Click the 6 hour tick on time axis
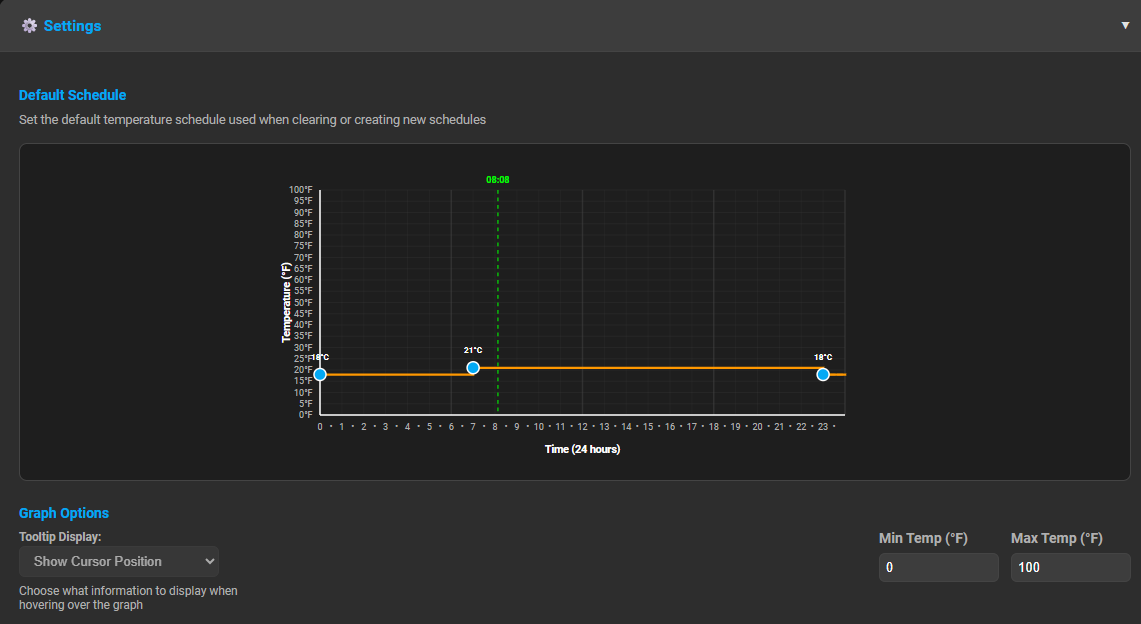Viewport: 1141px width, 624px height. point(451,427)
